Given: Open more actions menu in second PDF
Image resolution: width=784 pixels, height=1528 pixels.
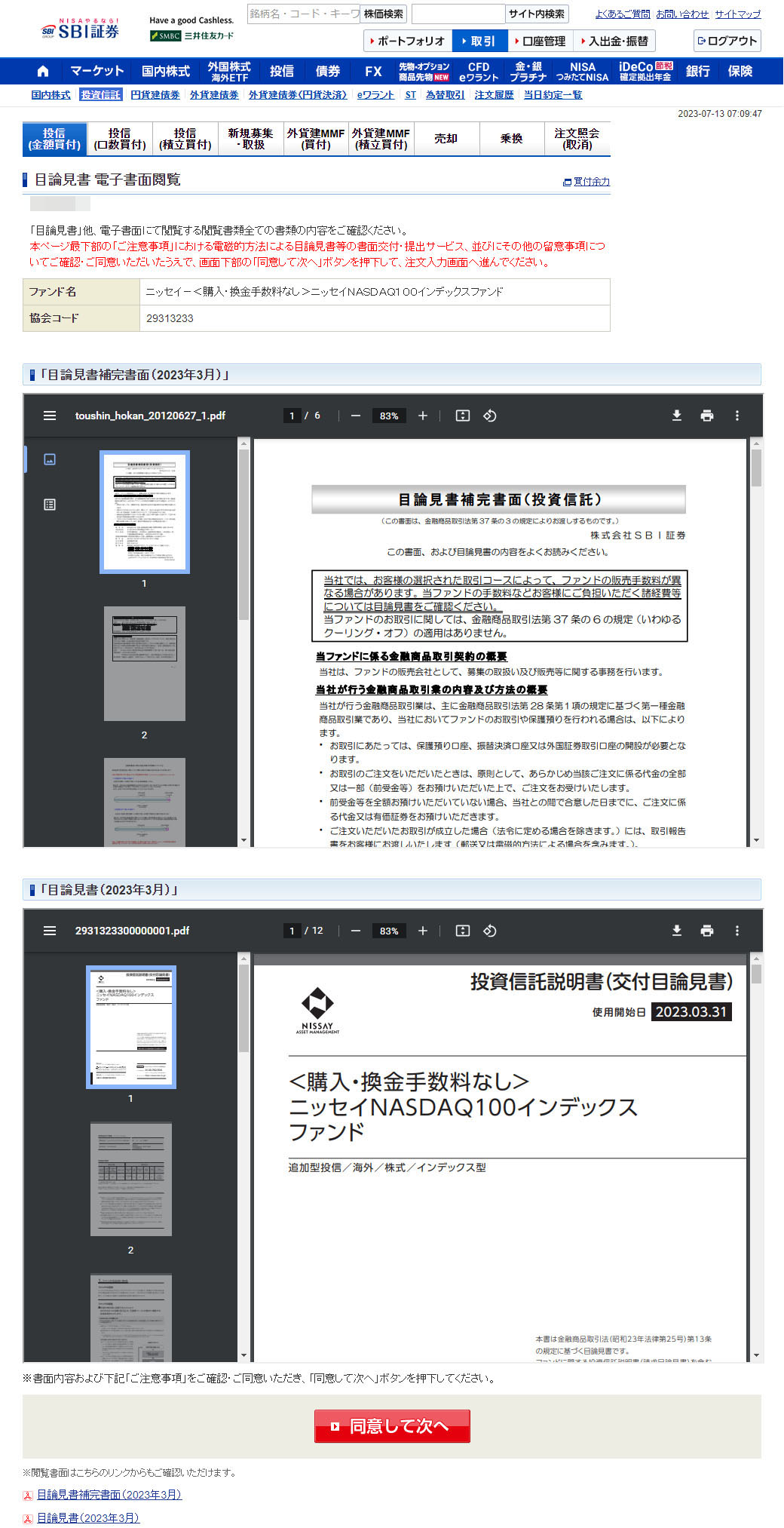Looking at the screenshot, I should pos(737,931).
